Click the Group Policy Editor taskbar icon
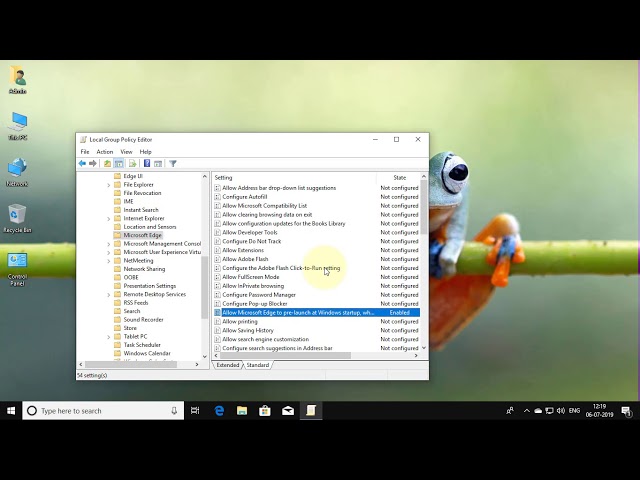The image size is (640, 480). pyautogui.click(x=311, y=411)
